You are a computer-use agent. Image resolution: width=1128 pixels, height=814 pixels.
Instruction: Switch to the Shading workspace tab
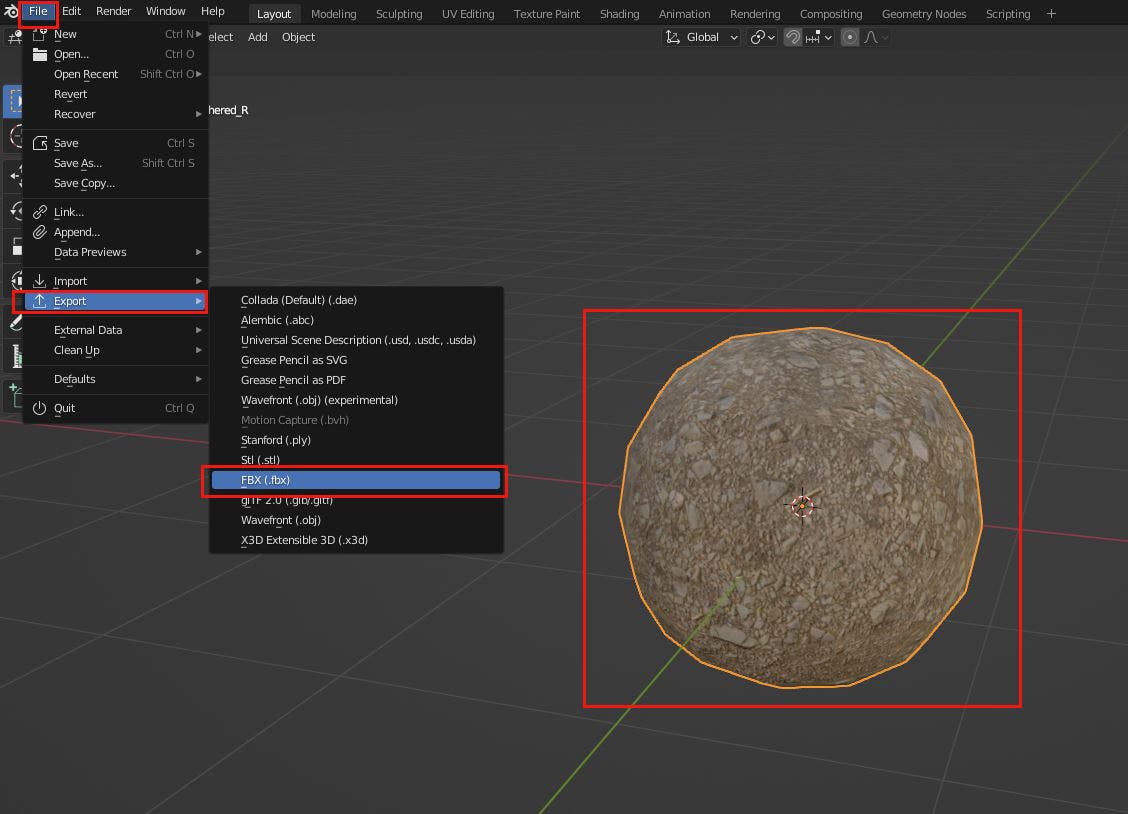[619, 14]
